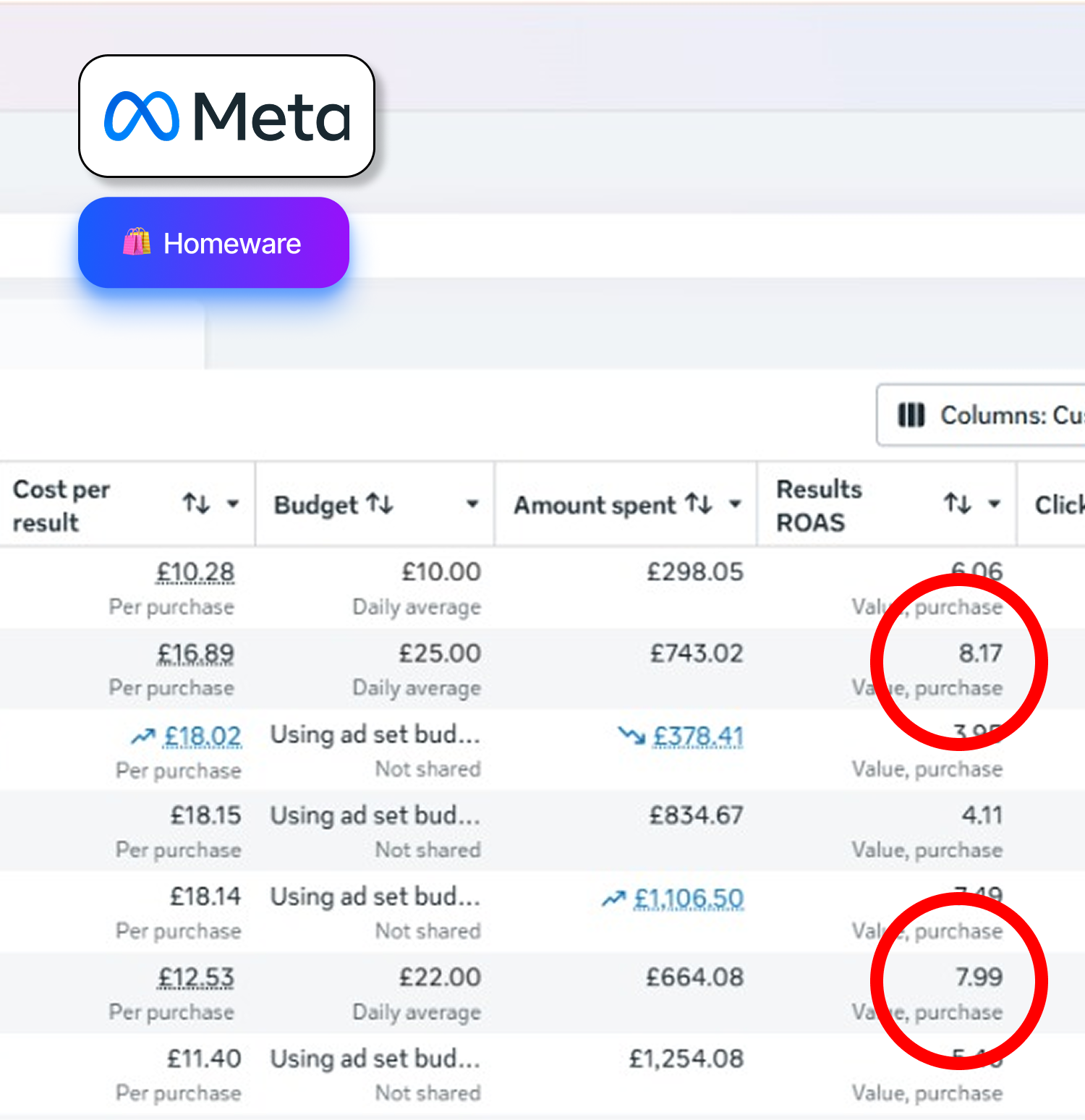Click 'Per purchase' under the £18.15 value
The width and height of the screenshot is (1085, 1120).
179,851
